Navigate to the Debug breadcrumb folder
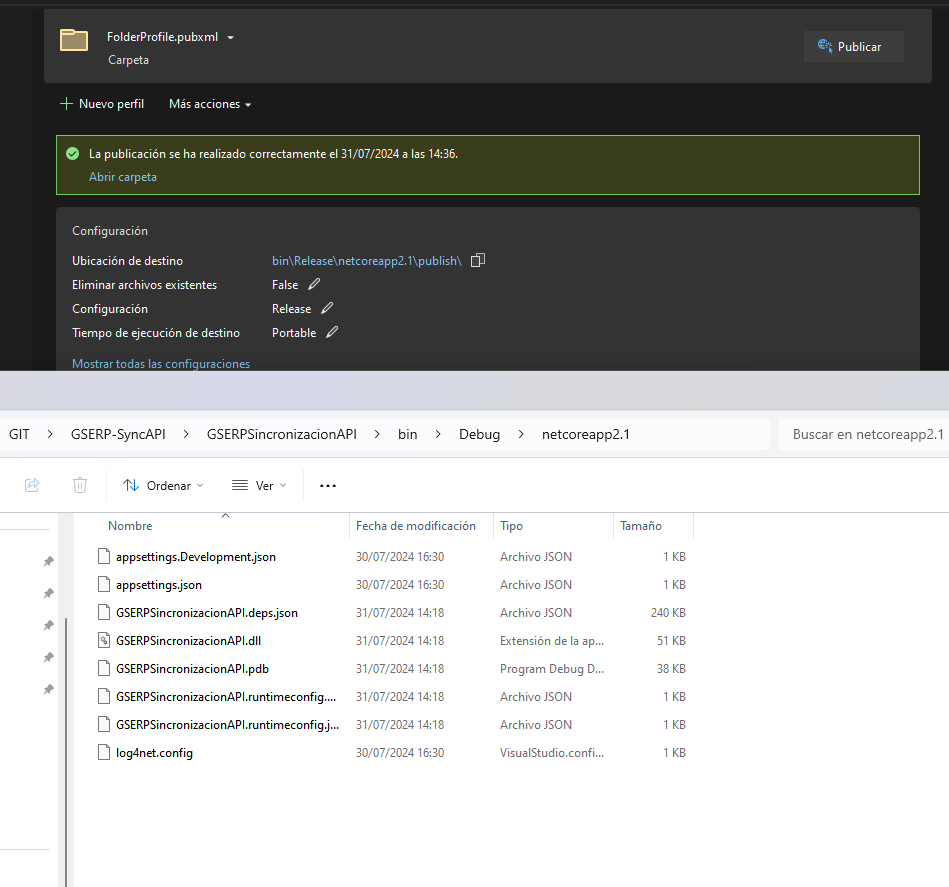The image size is (949, 887). (479, 434)
